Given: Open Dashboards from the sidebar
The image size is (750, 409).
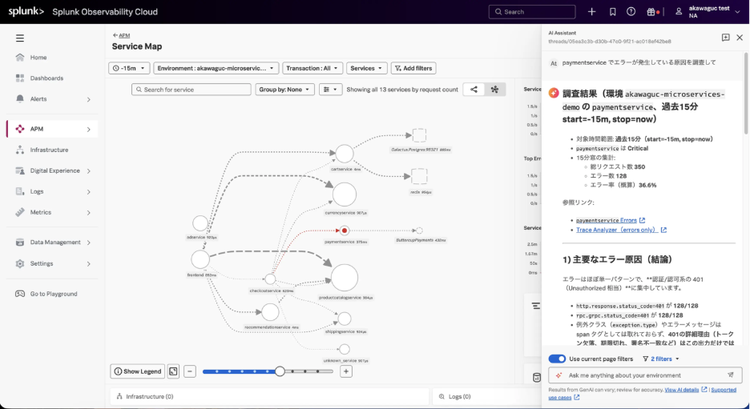Looking at the screenshot, I should [46, 78].
